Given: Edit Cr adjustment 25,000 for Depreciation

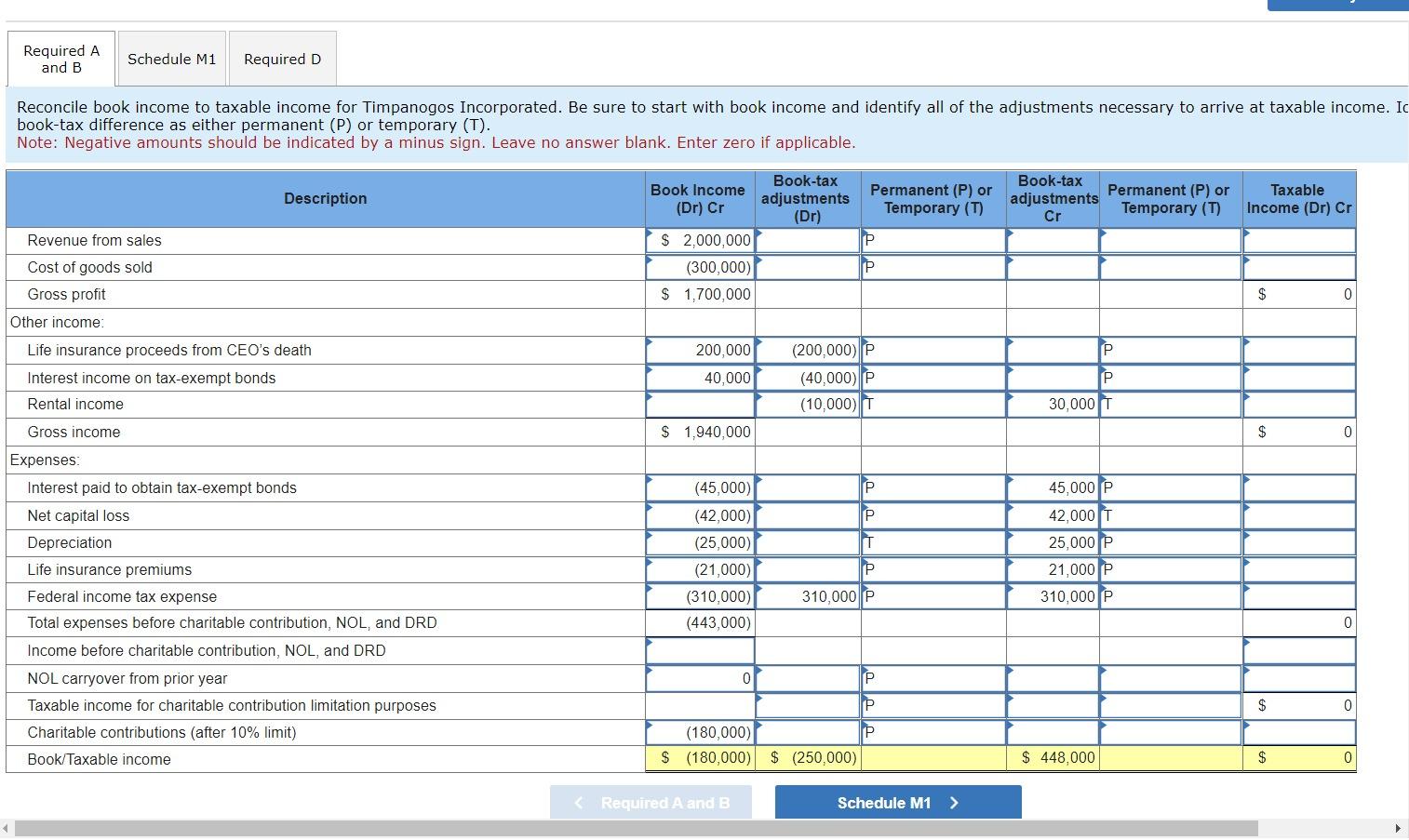Looking at the screenshot, I should tap(1053, 542).
